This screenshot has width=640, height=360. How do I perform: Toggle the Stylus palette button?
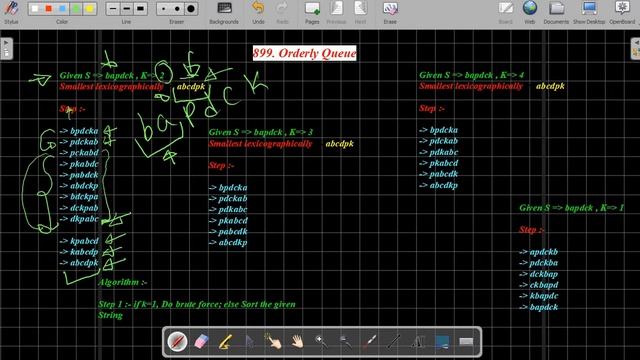(11, 12)
